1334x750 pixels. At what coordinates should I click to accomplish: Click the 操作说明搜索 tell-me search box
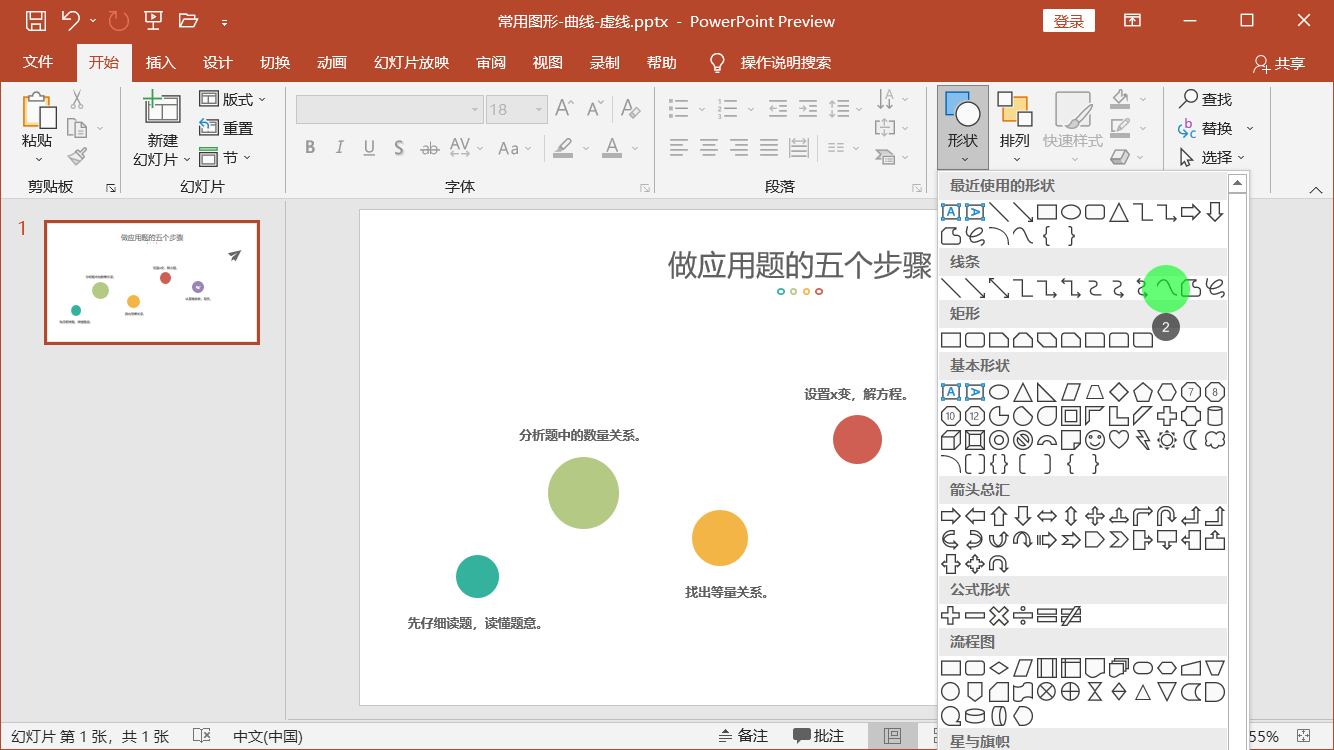pos(785,62)
